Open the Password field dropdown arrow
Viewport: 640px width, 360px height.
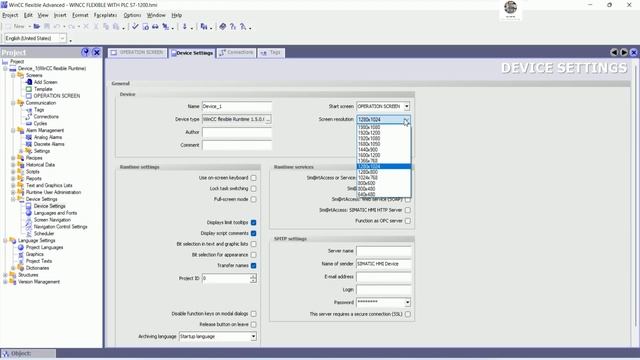click(407, 302)
